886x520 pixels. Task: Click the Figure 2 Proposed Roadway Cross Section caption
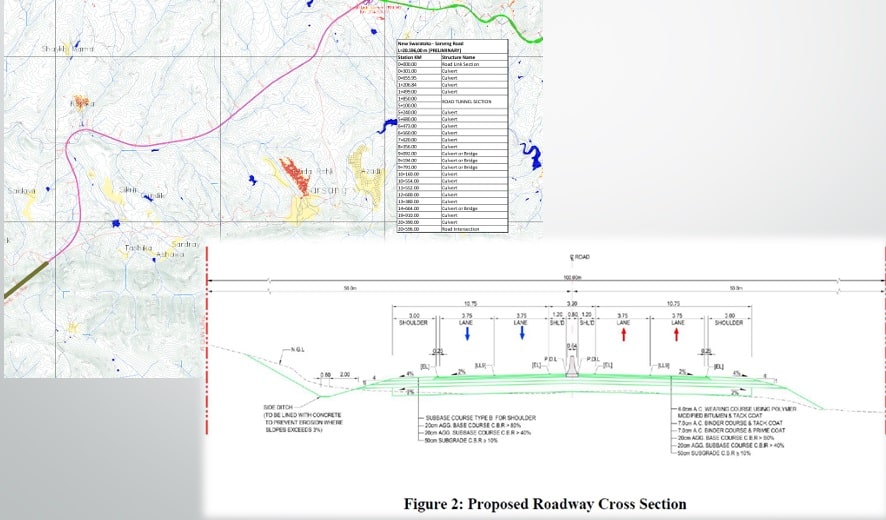pos(545,504)
